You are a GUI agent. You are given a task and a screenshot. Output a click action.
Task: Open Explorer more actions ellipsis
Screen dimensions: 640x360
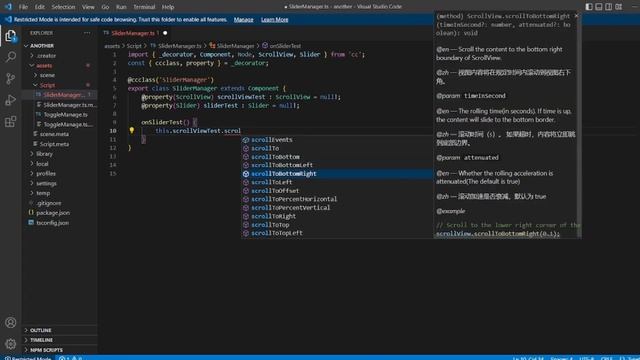pyautogui.click(x=87, y=33)
